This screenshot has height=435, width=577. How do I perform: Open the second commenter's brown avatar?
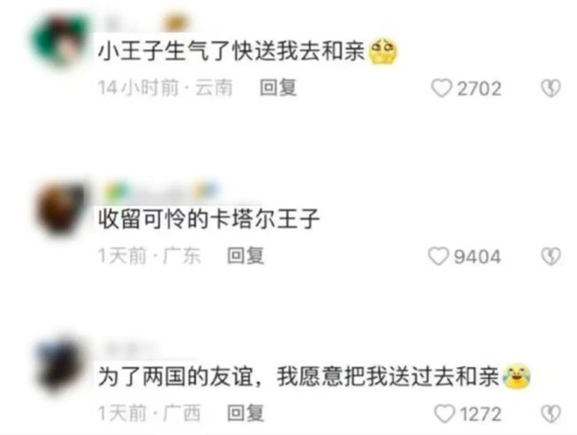coord(61,208)
